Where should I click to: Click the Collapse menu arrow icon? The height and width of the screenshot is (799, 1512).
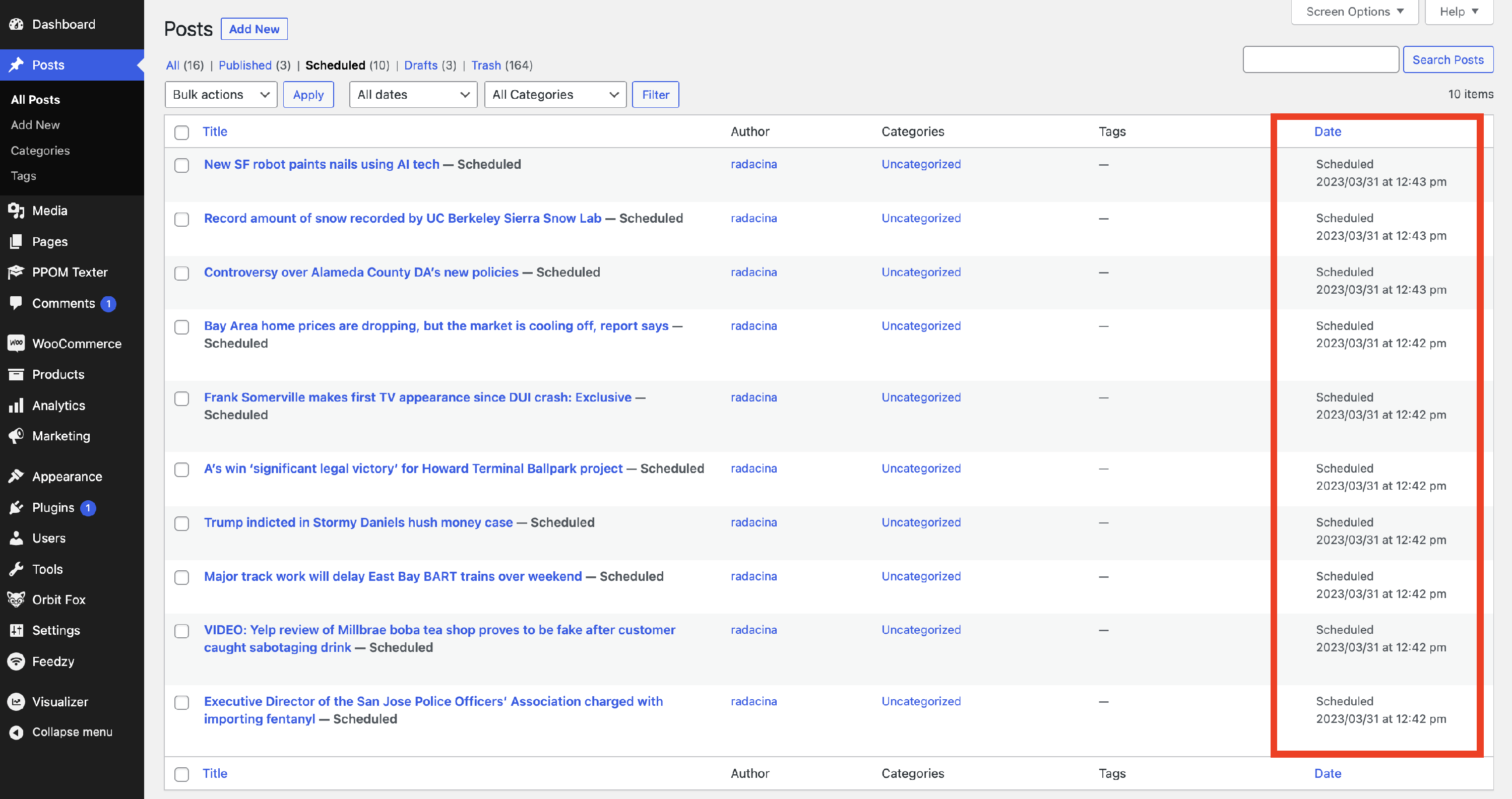coord(16,731)
